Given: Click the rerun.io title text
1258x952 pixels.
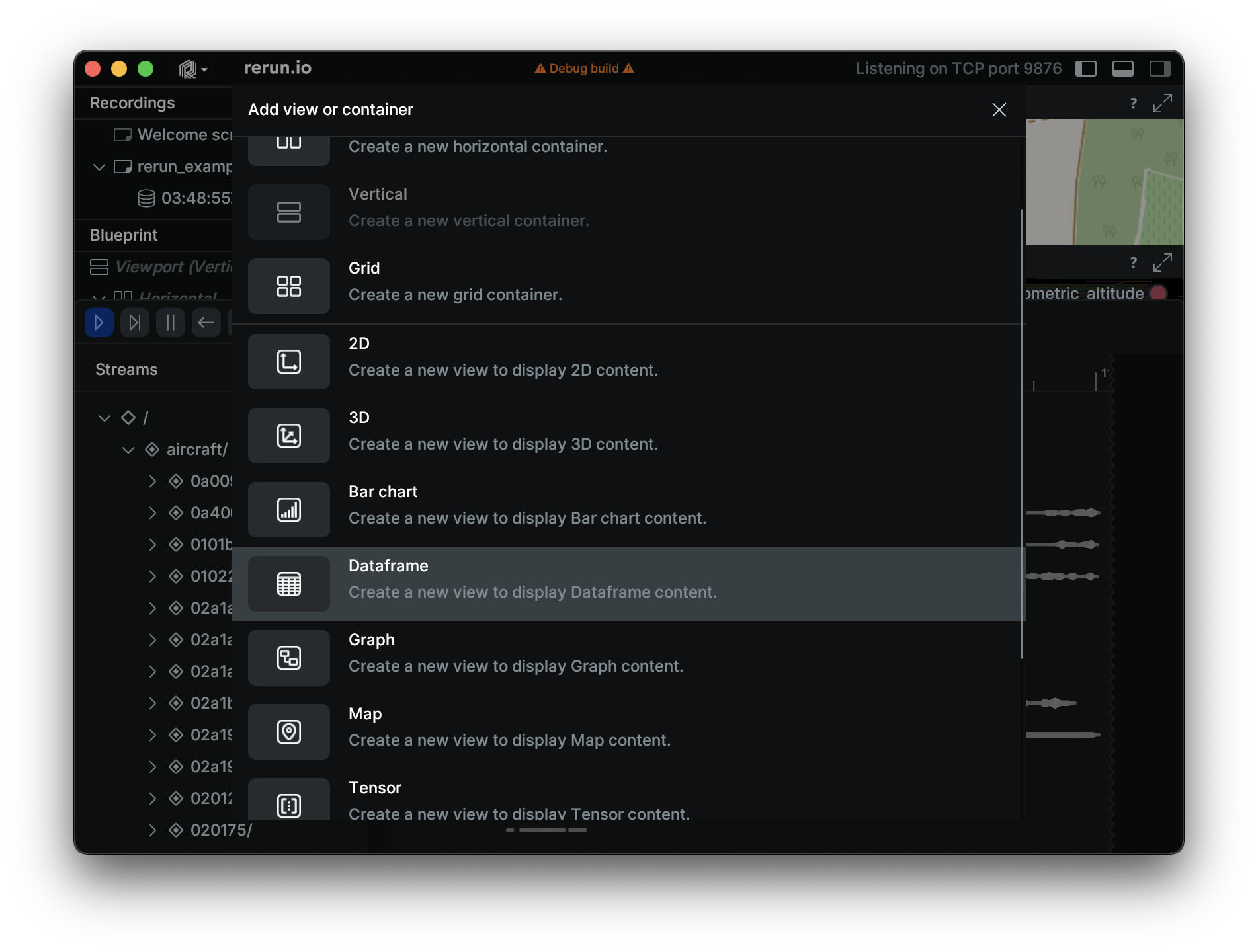Looking at the screenshot, I should click(x=278, y=68).
